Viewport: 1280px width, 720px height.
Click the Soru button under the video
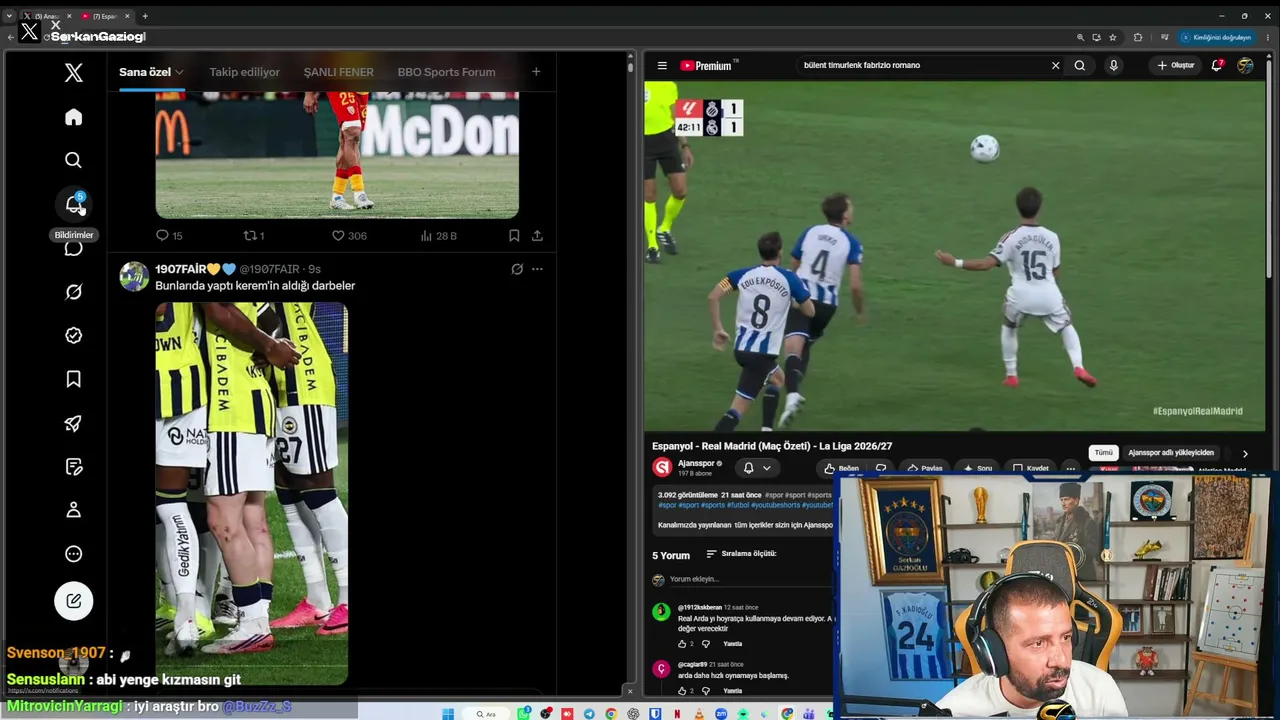pyautogui.click(x=978, y=468)
